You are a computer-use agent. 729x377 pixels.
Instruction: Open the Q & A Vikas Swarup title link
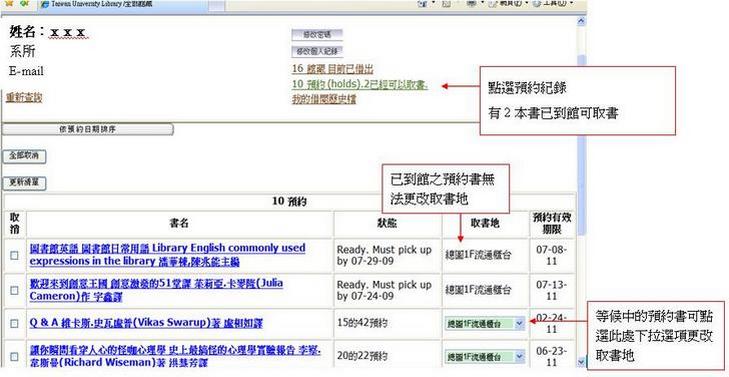point(146,323)
